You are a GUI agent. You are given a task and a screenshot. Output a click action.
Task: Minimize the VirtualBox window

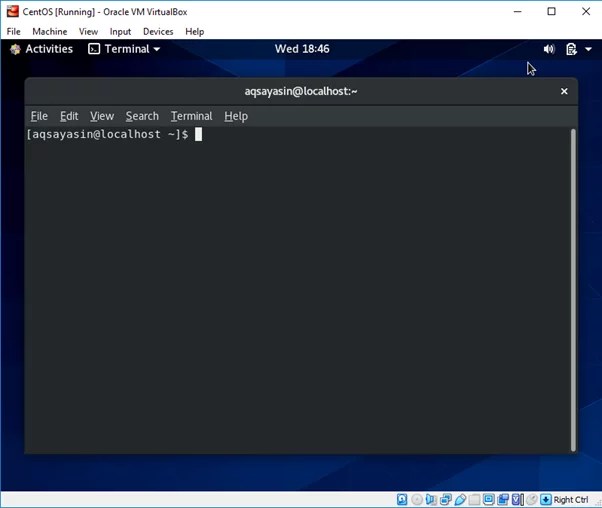[518, 12]
